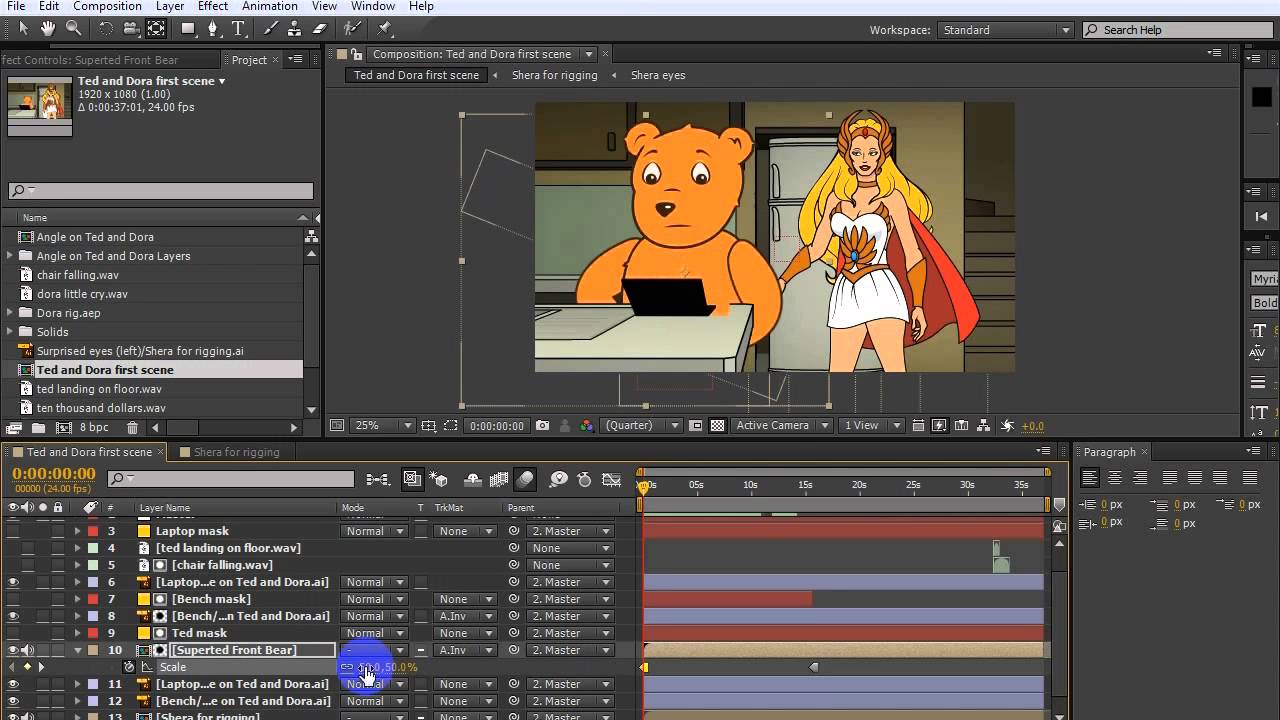Image resolution: width=1280 pixels, height=720 pixels.
Task: Expand the Laptop mask layer properties
Action: click(x=77, y=531)
